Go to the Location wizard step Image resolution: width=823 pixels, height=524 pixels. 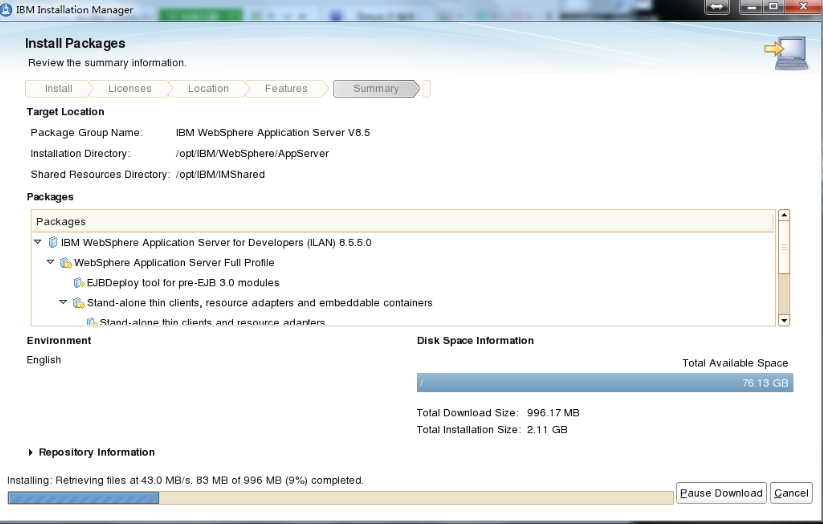[x=208, y=89]
